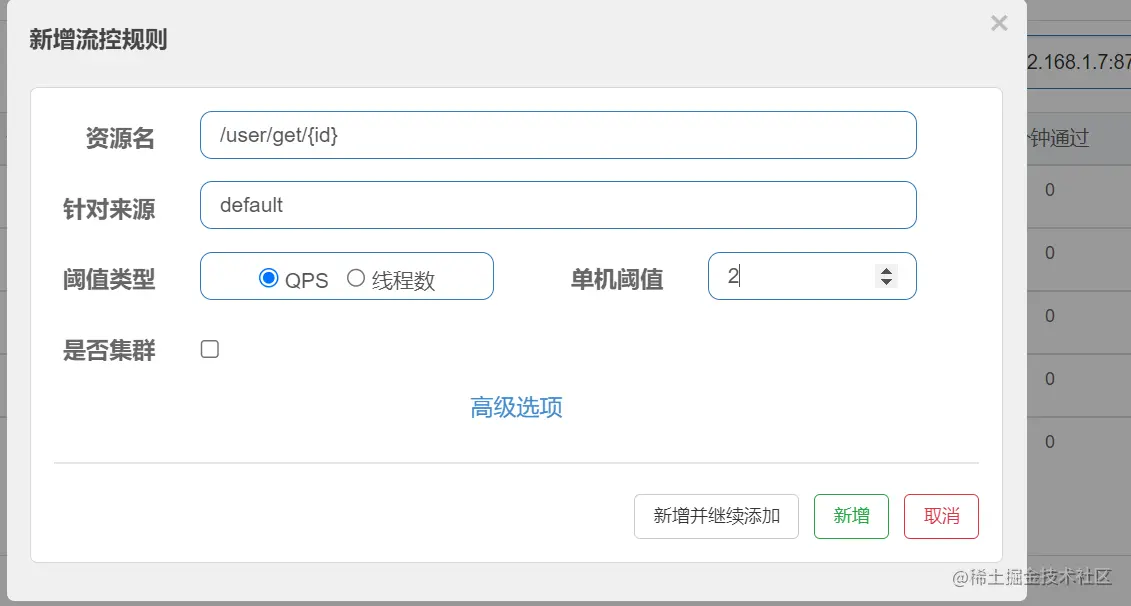
Task: Select the 线程数 radio option
Action: (356, 278)
